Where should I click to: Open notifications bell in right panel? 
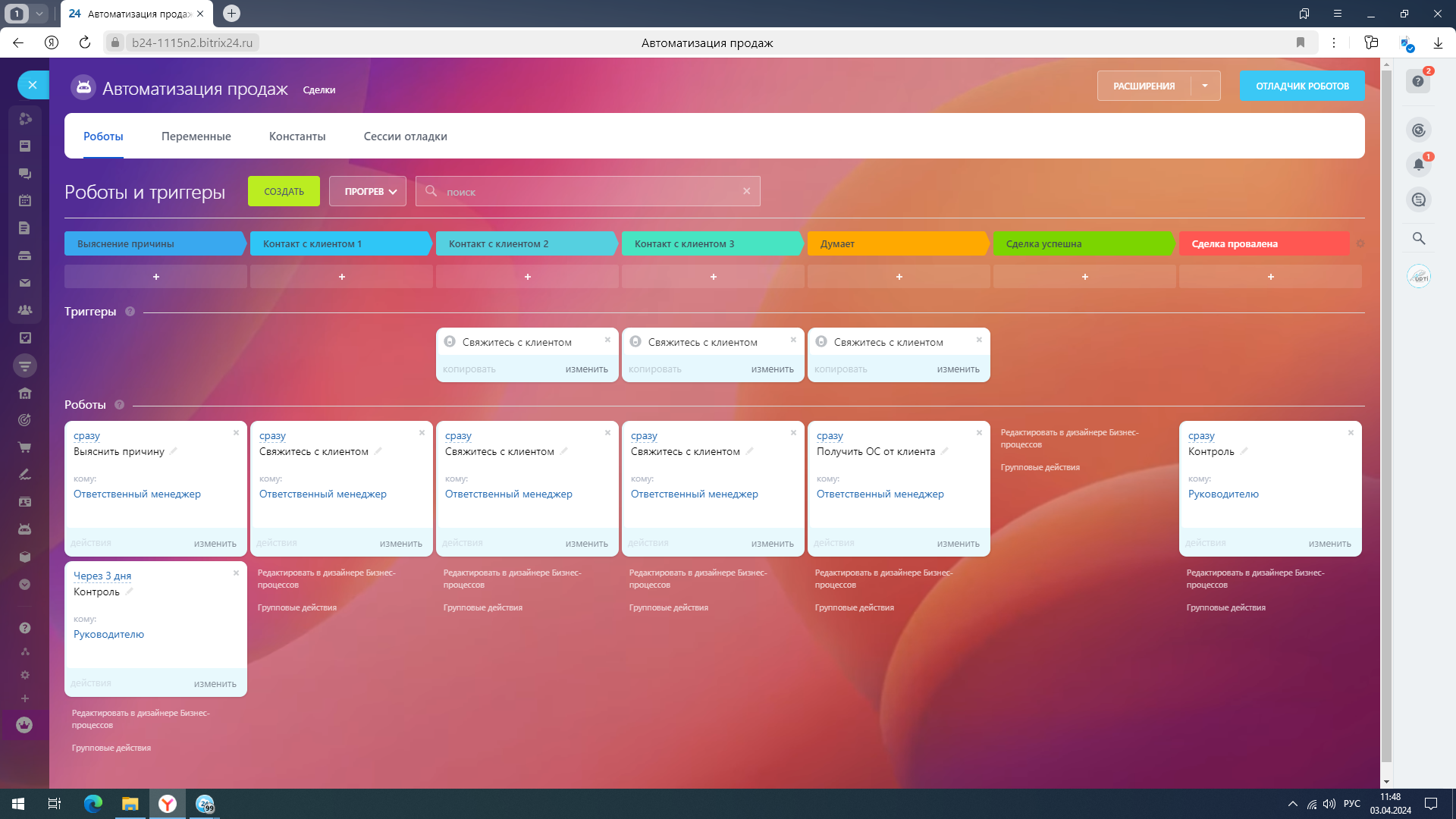pos(1418,165)
